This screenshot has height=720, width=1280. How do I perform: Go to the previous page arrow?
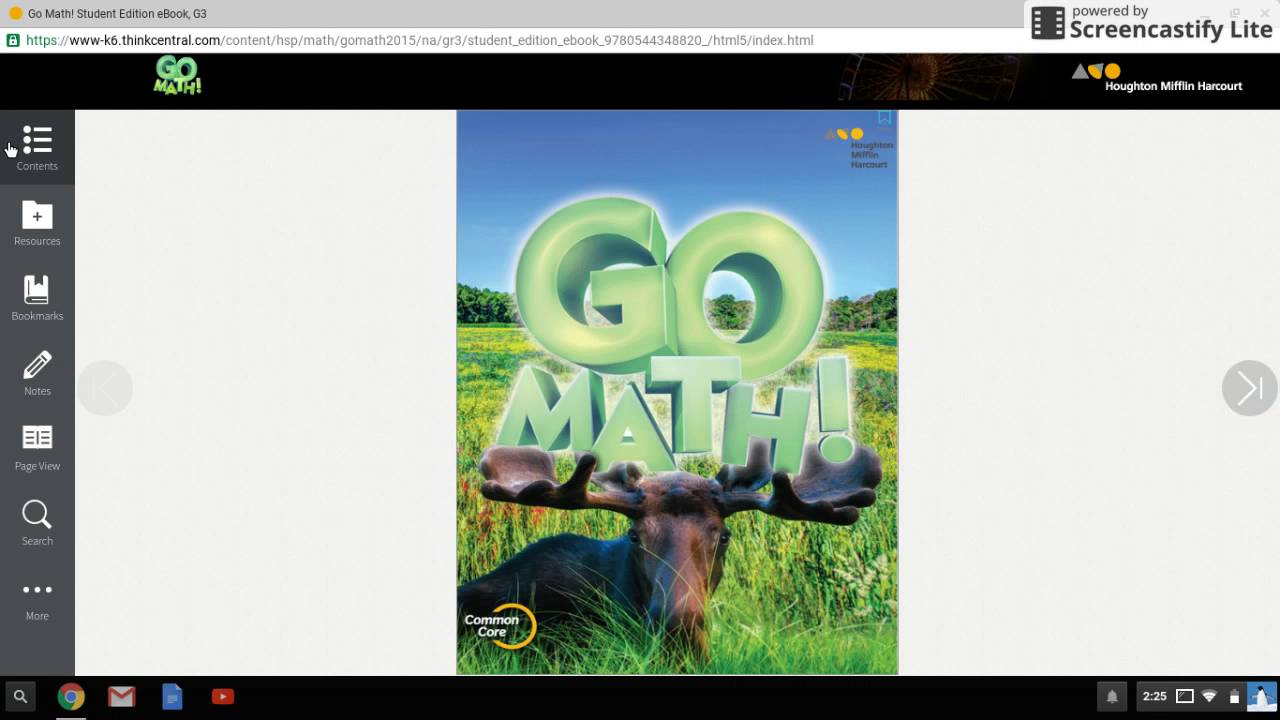pyautogui.click(x=104, y=388)
